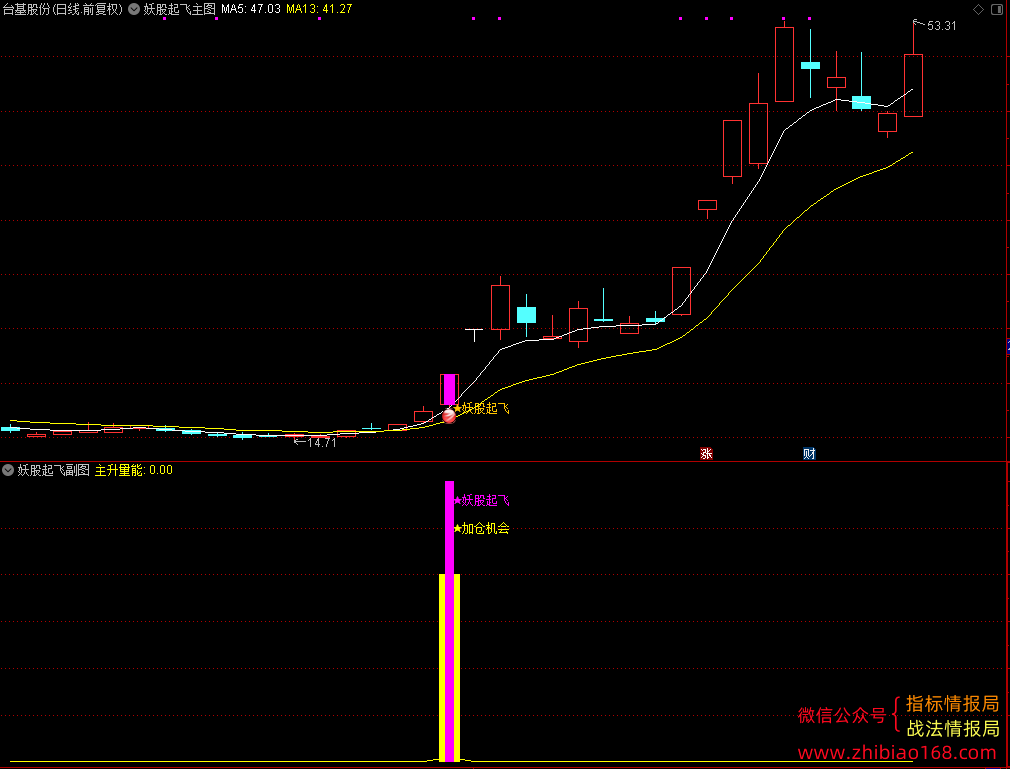Select the magenta signal candle on main chart
This screenshot has height=769, width=1010.
coord(449,390)
